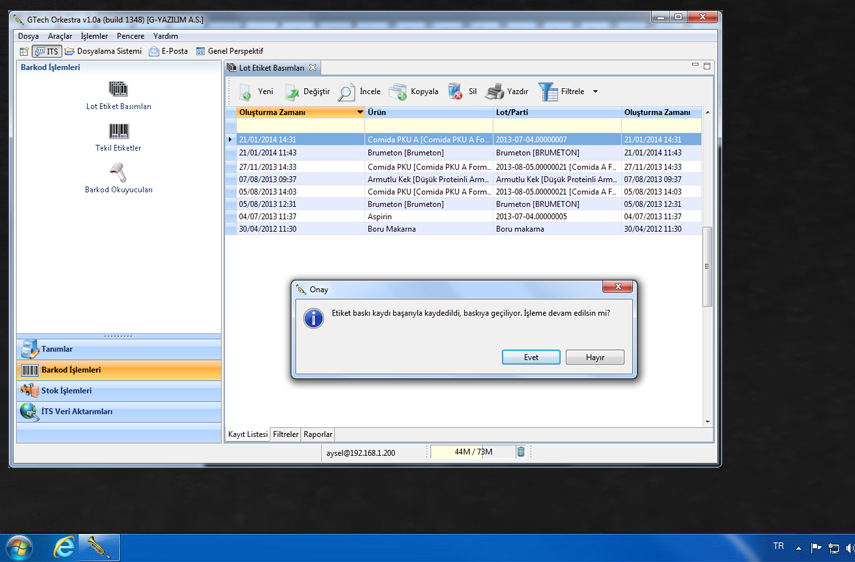
Task: Click Hayır in Onay dialog
Action: pos(595,357)
